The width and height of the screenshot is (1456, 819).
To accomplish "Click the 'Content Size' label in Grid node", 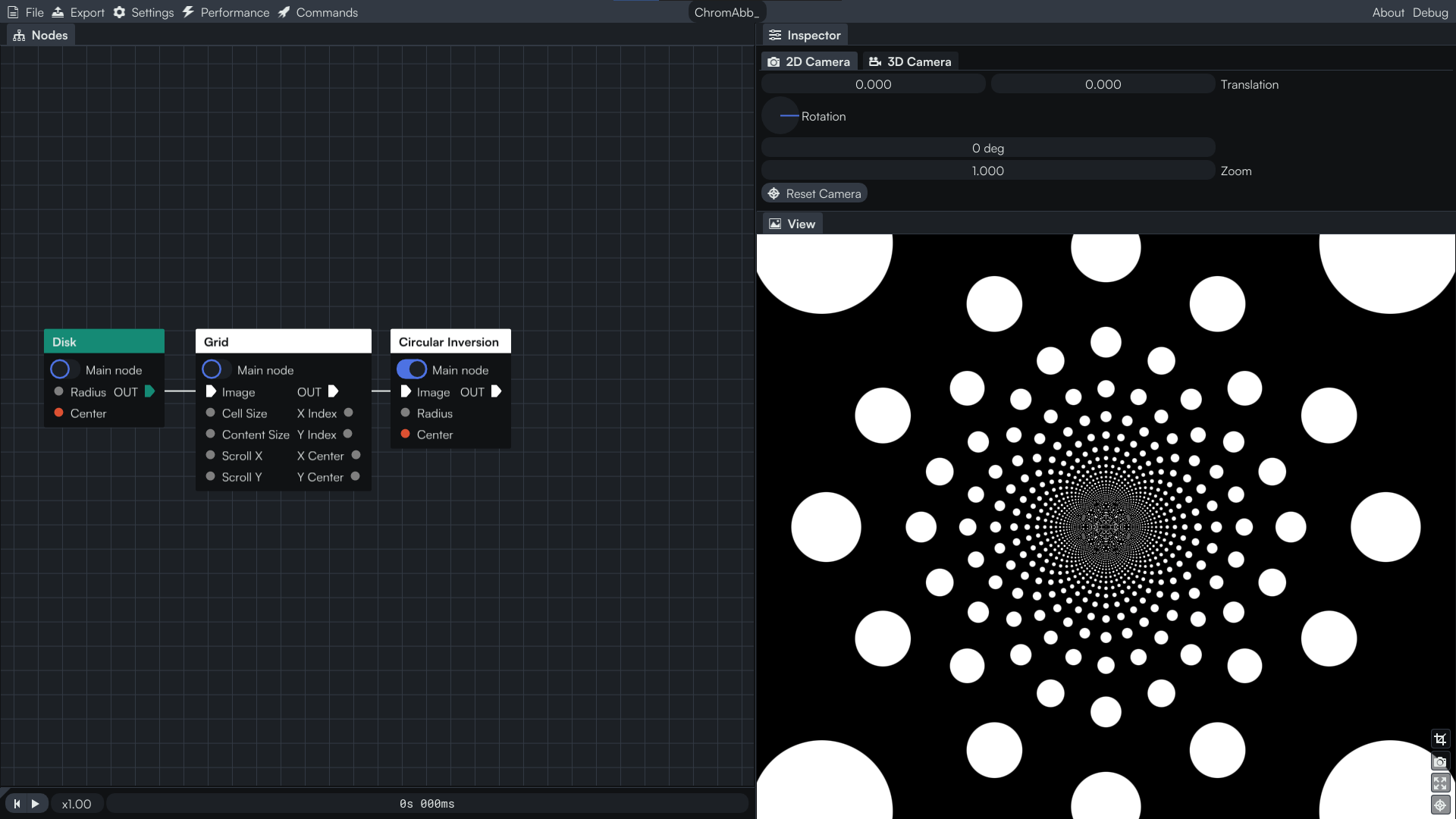I will pos(256,435).
